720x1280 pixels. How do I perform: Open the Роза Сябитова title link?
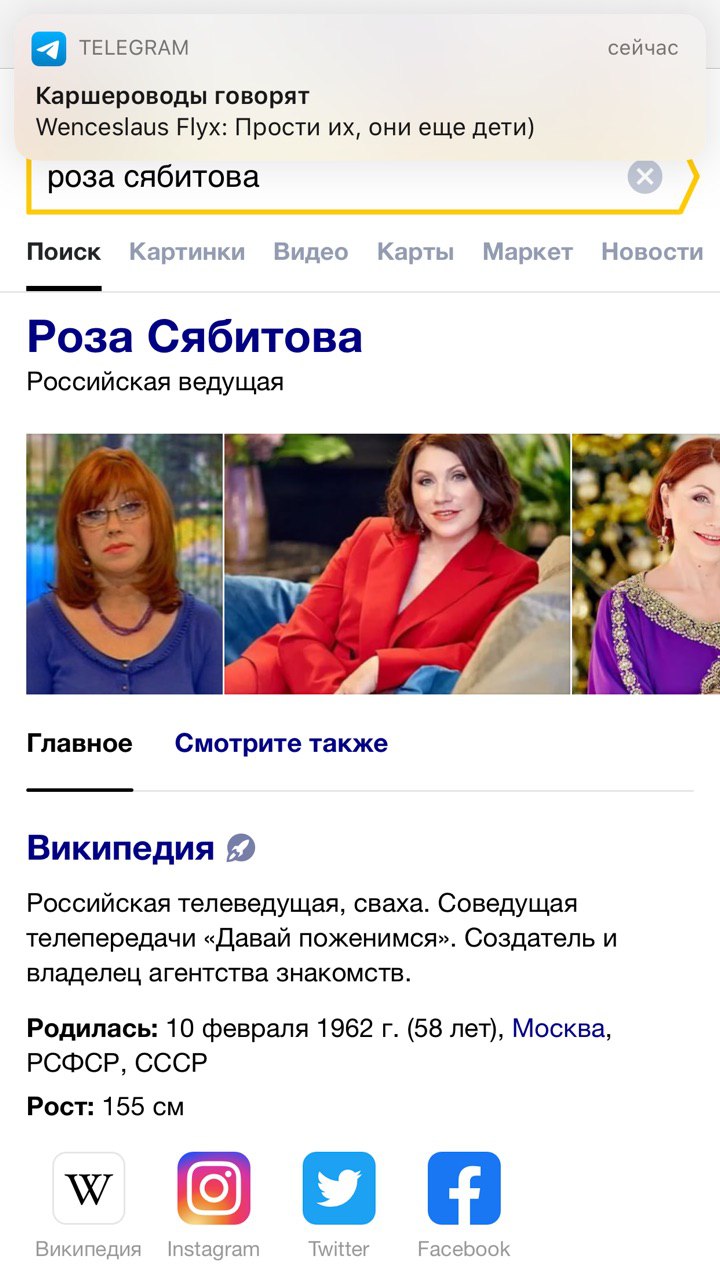(194, 337)
